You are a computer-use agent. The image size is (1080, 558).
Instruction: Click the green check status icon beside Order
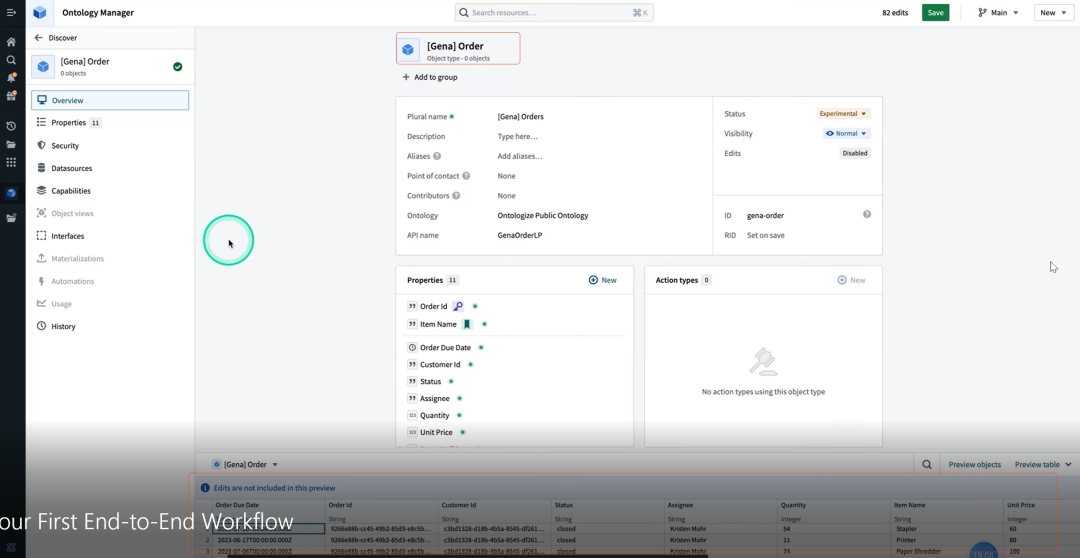[178, 67]
